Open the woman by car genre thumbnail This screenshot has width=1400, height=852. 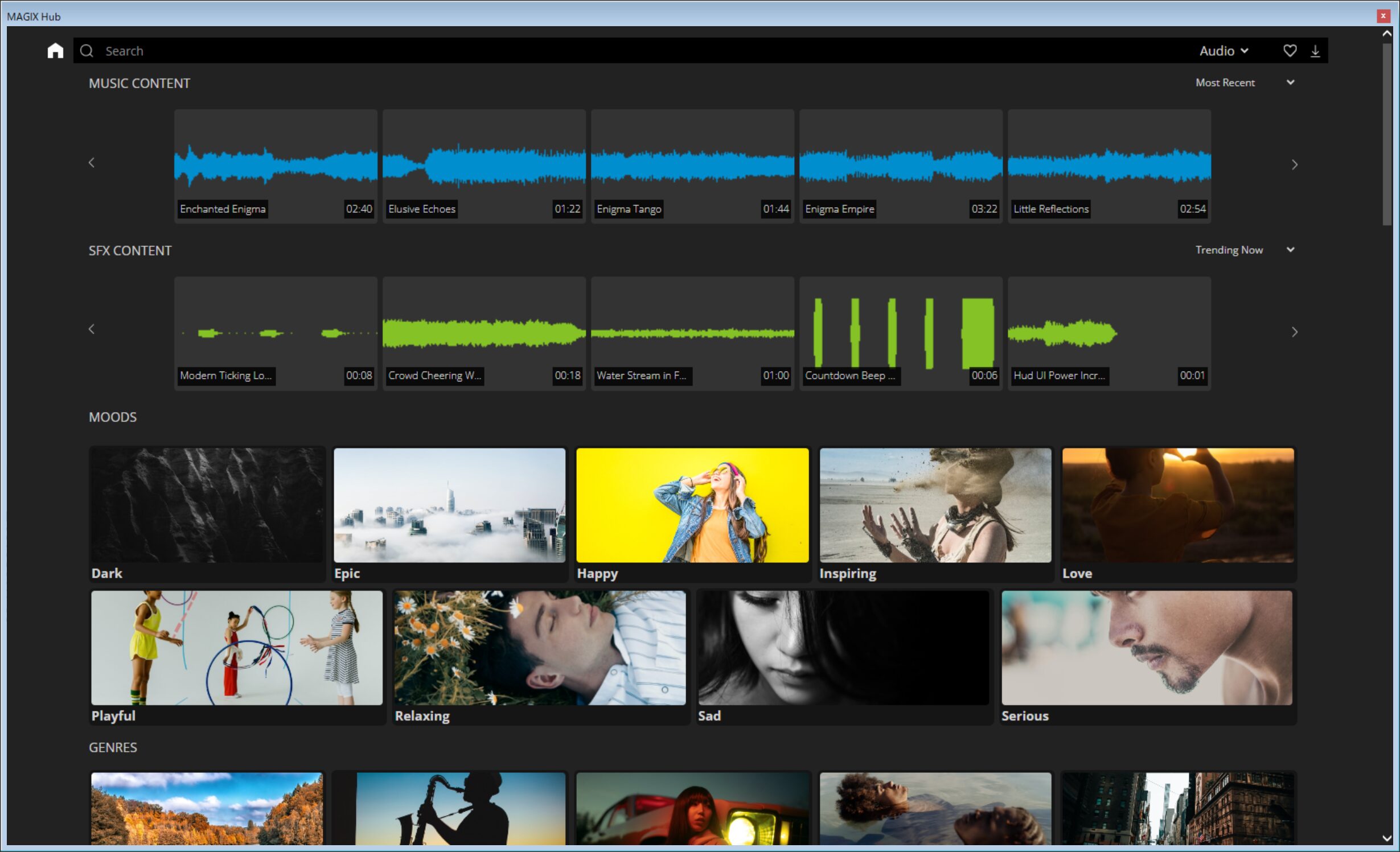[692, 808]
